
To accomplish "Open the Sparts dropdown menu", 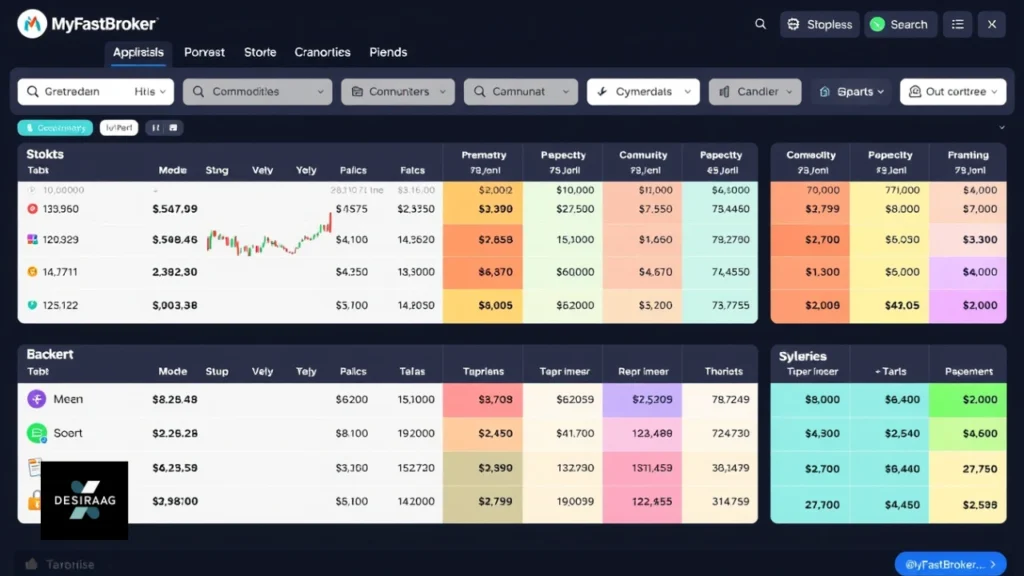I will tap(850, 91).
